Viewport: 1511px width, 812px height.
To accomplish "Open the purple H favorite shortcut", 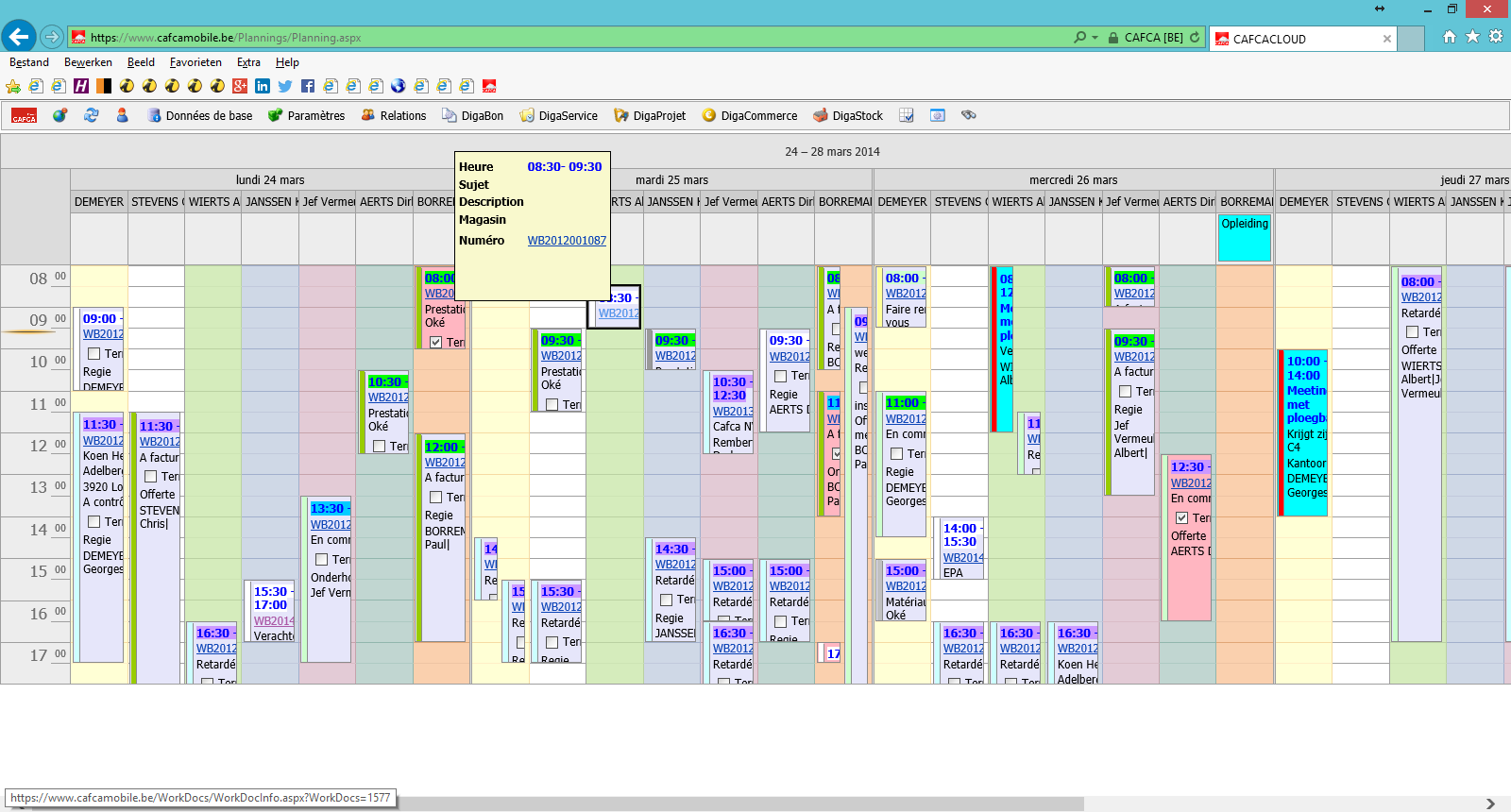I will pyautogui.click(x=81, y=86).
